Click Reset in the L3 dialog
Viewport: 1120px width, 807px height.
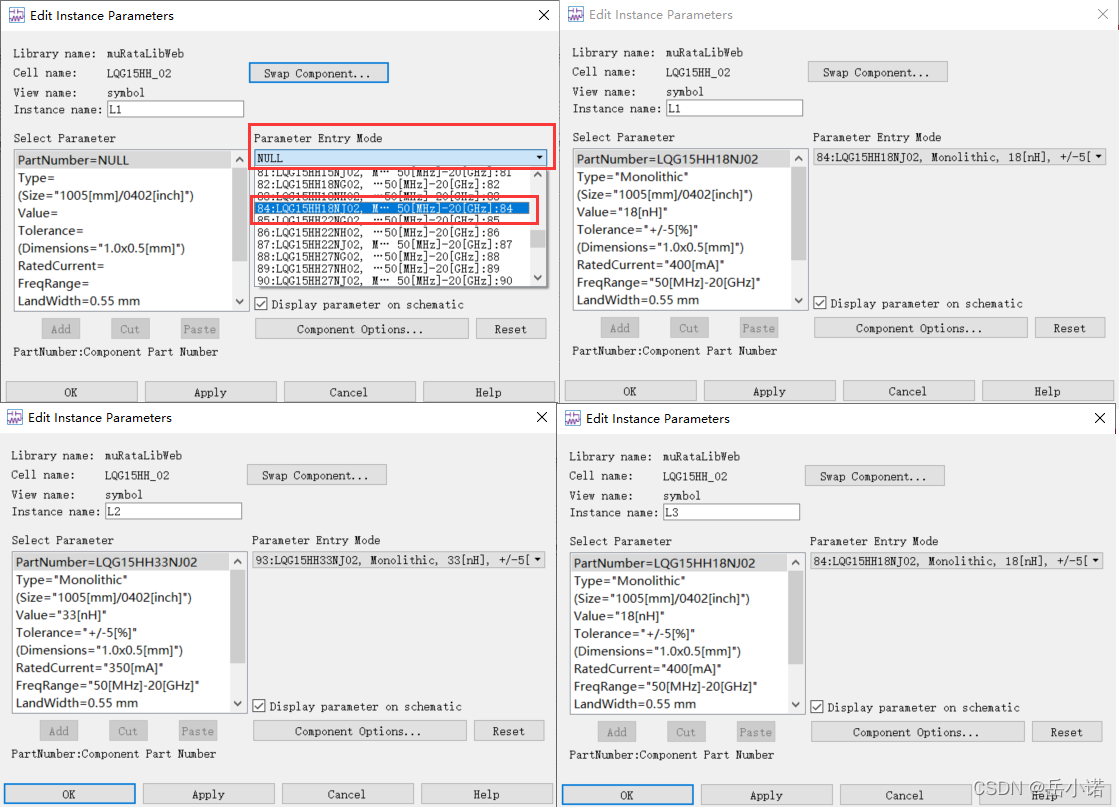(x=1066, y=732)
